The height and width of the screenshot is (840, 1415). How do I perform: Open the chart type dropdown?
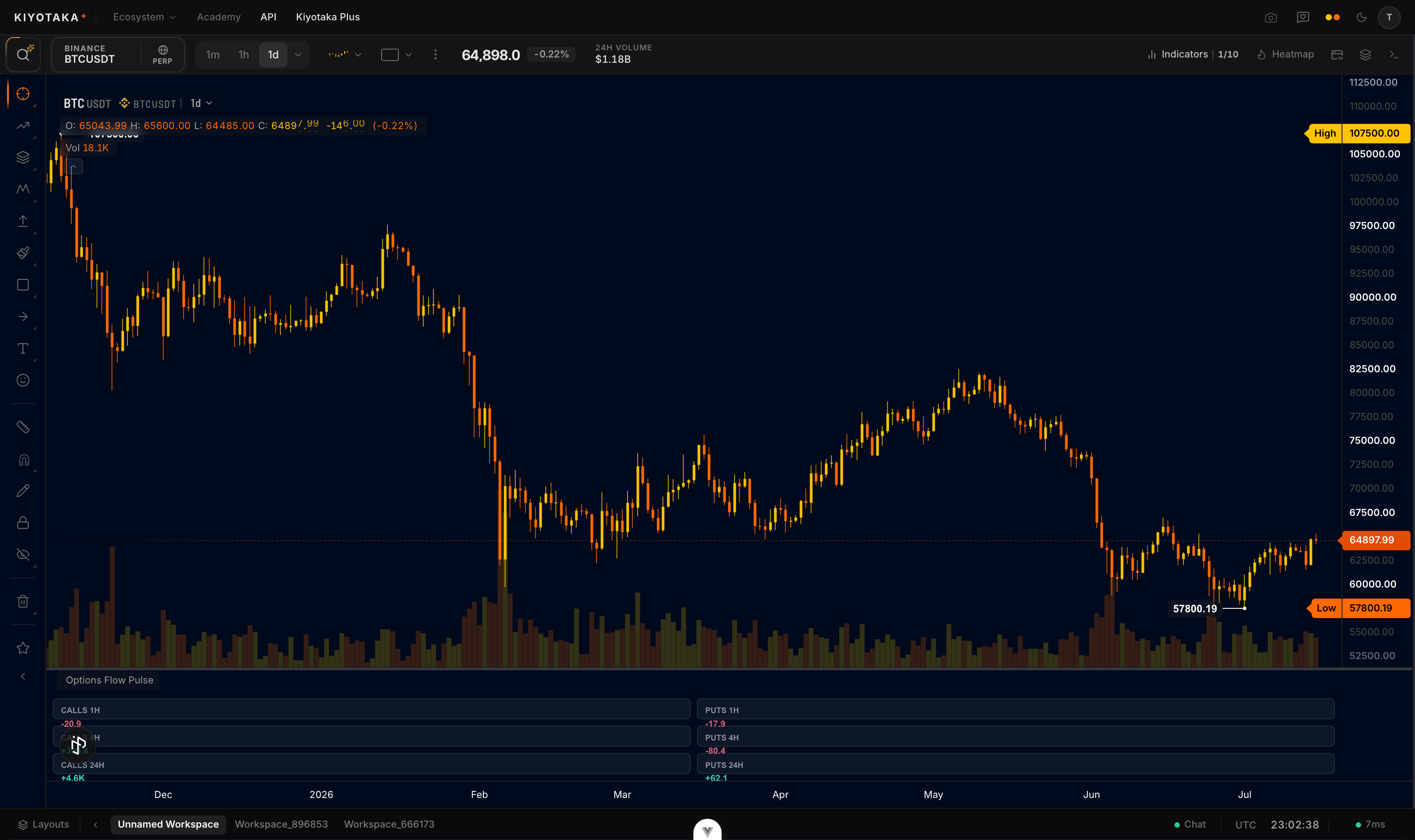tap(345, 54)
